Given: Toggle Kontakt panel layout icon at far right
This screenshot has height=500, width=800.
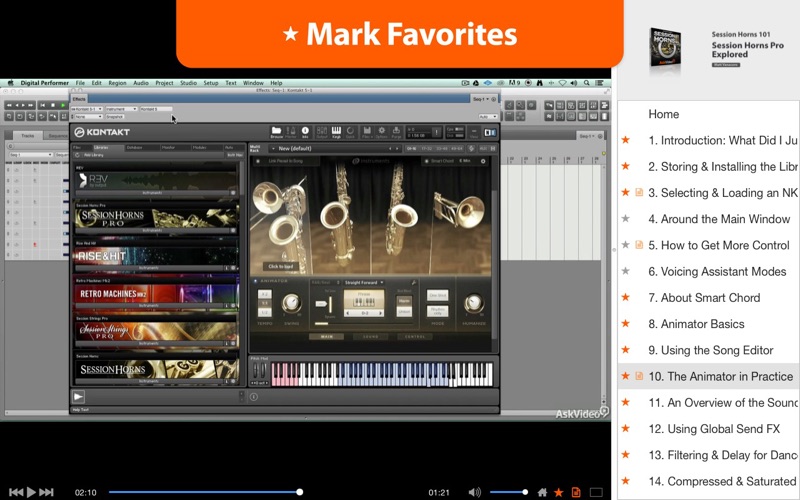Looking at the screenshot, I should point(490,133).
